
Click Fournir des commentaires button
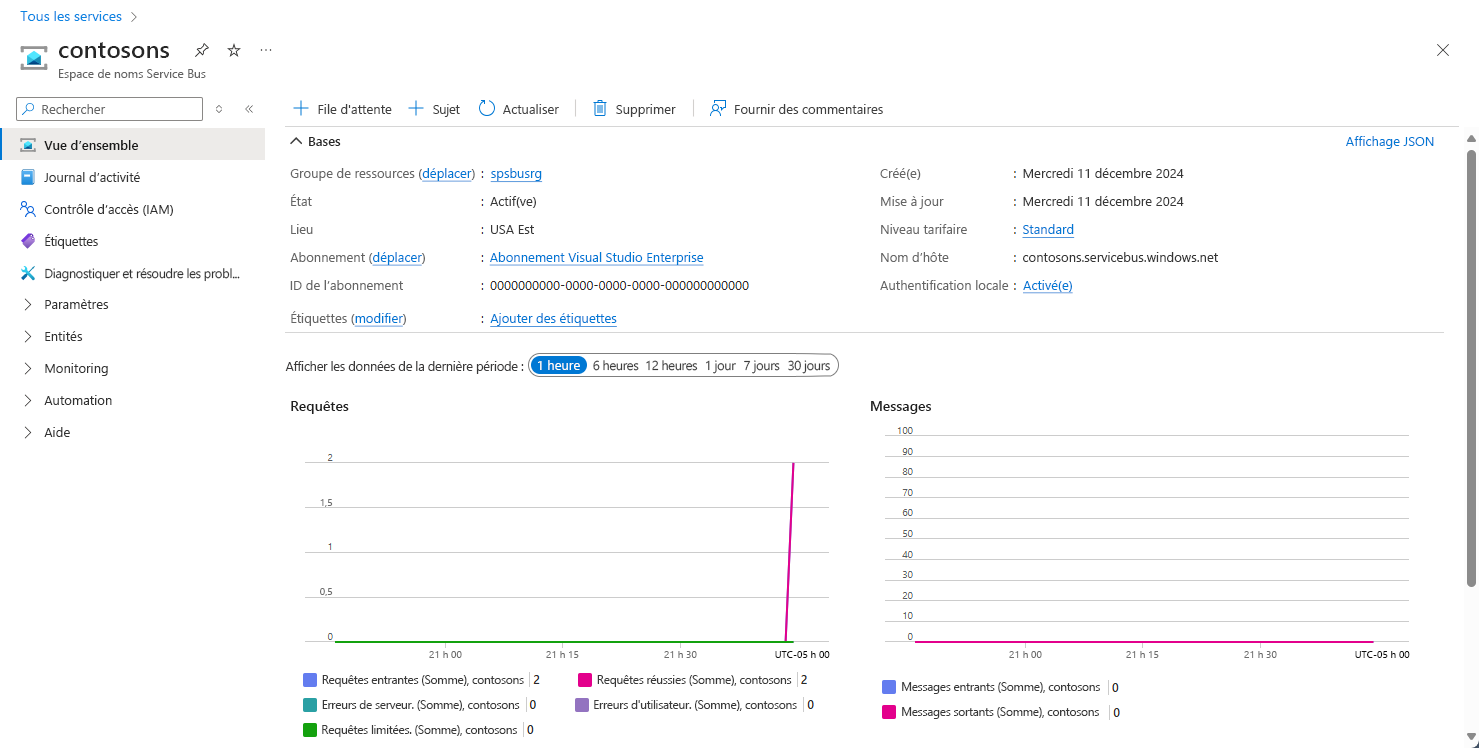click(796, 109)
